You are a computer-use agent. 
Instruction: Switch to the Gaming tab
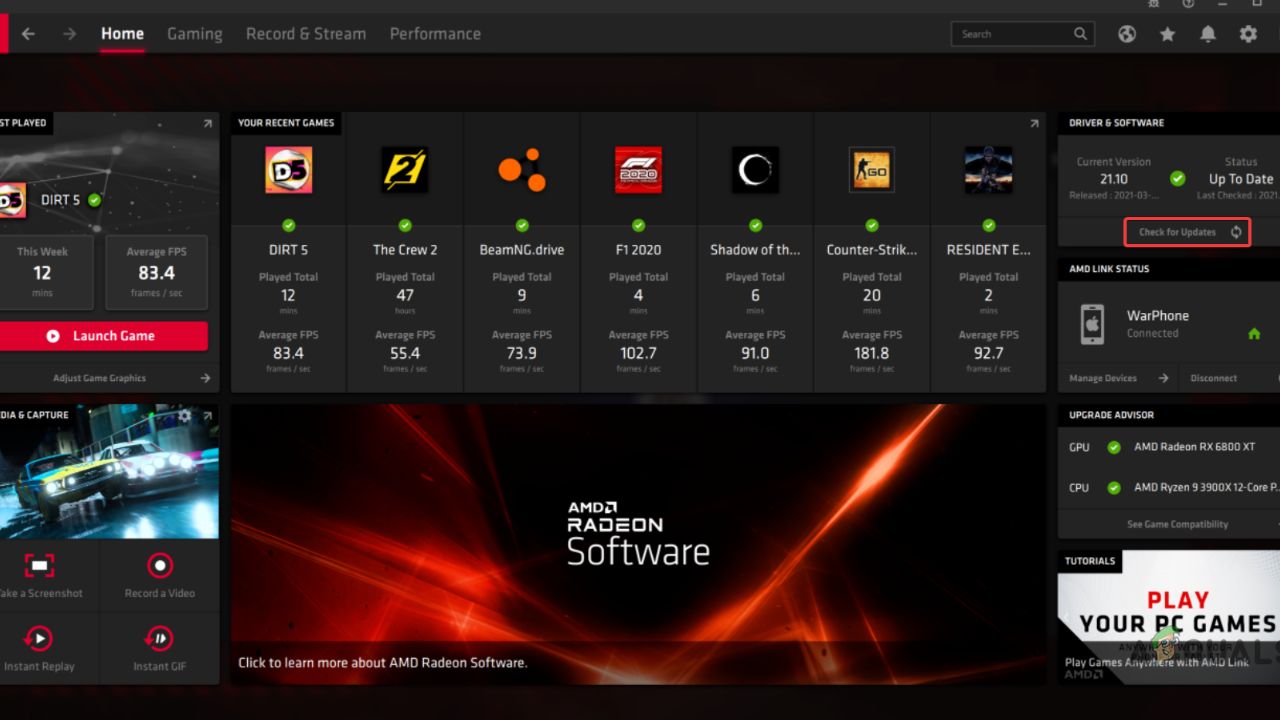(x=194, y=34)
